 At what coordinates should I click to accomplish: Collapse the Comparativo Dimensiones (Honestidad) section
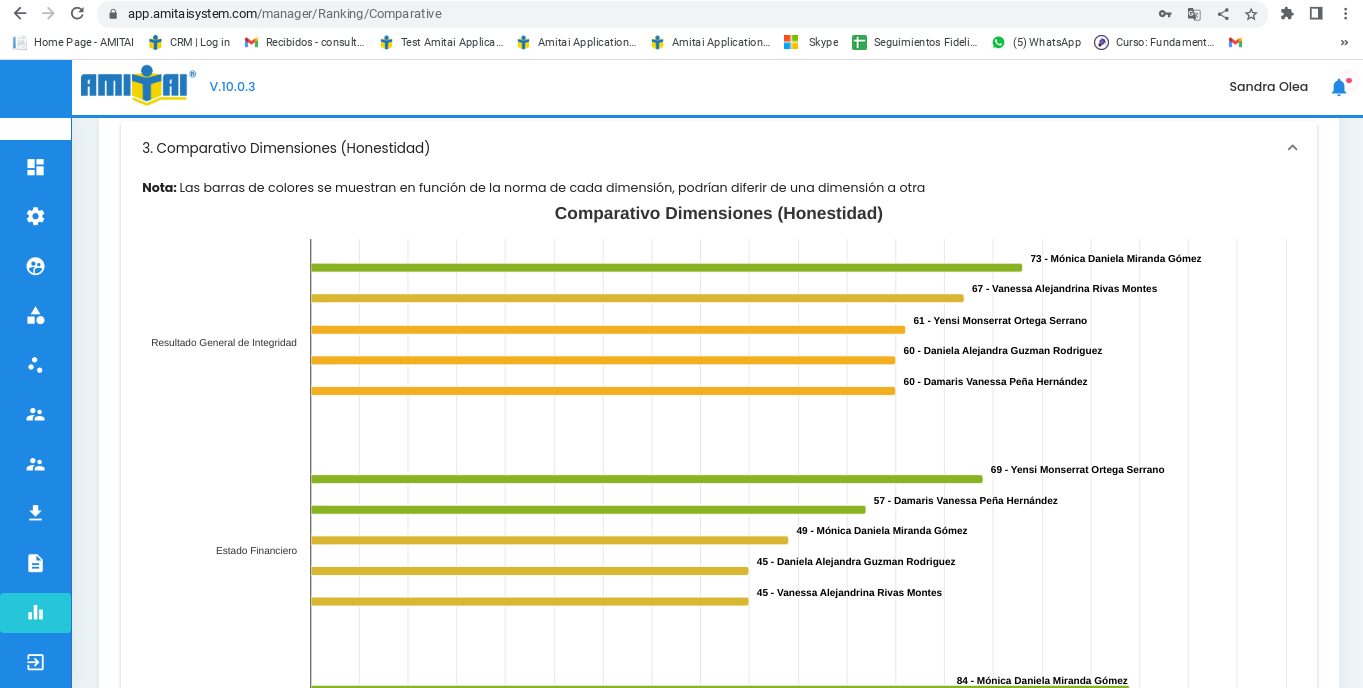[1292, 148]
